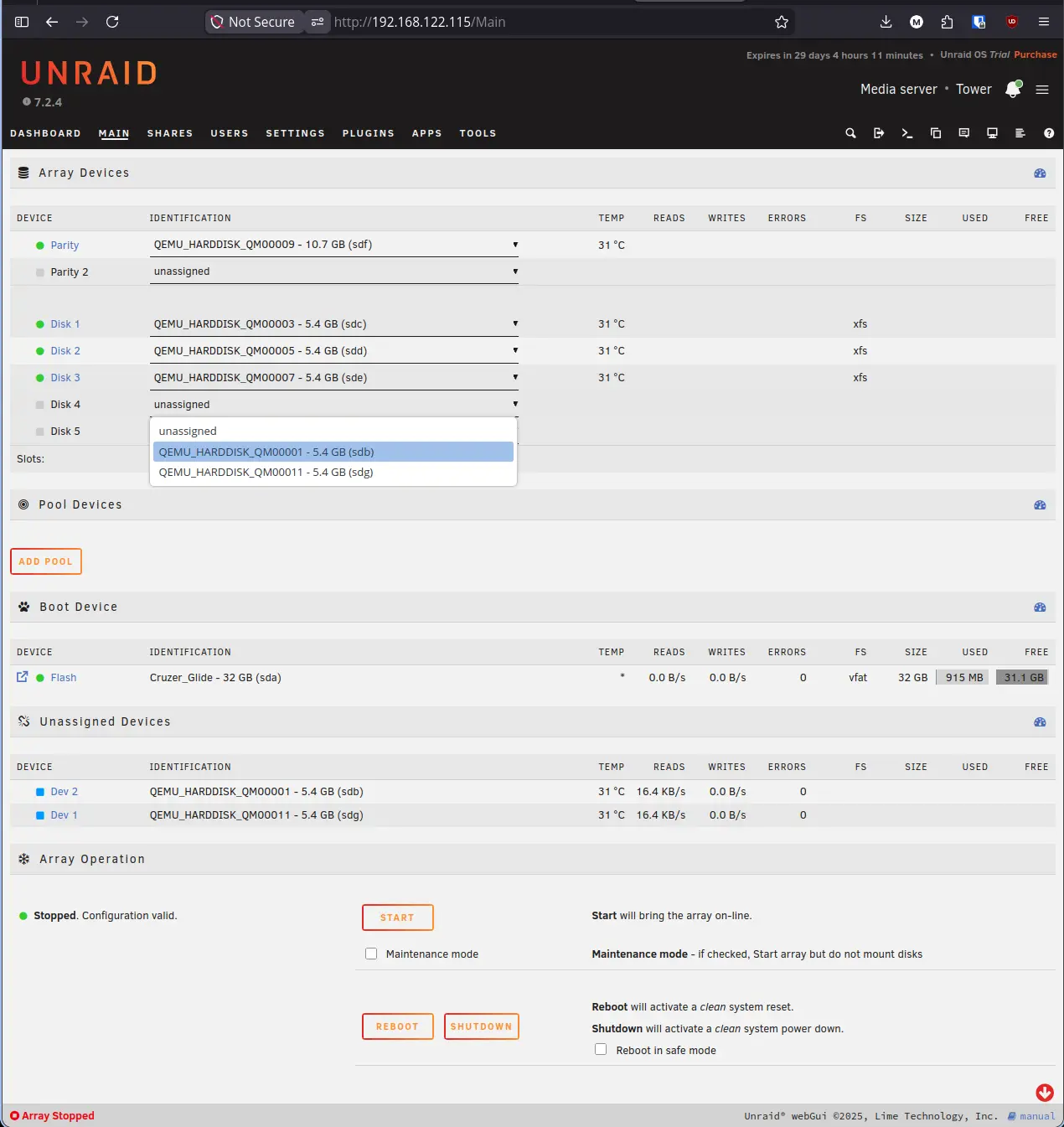
Task: Open the Dev 2 device link
Action: point(64,792)
